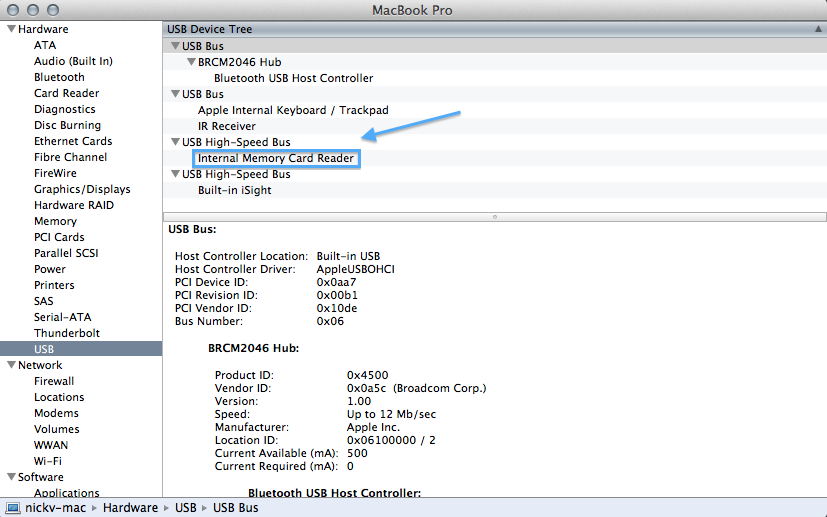
Task: Collapse USB High-Speed Bus above Built-in iSight
Action: tap(176, 174)
